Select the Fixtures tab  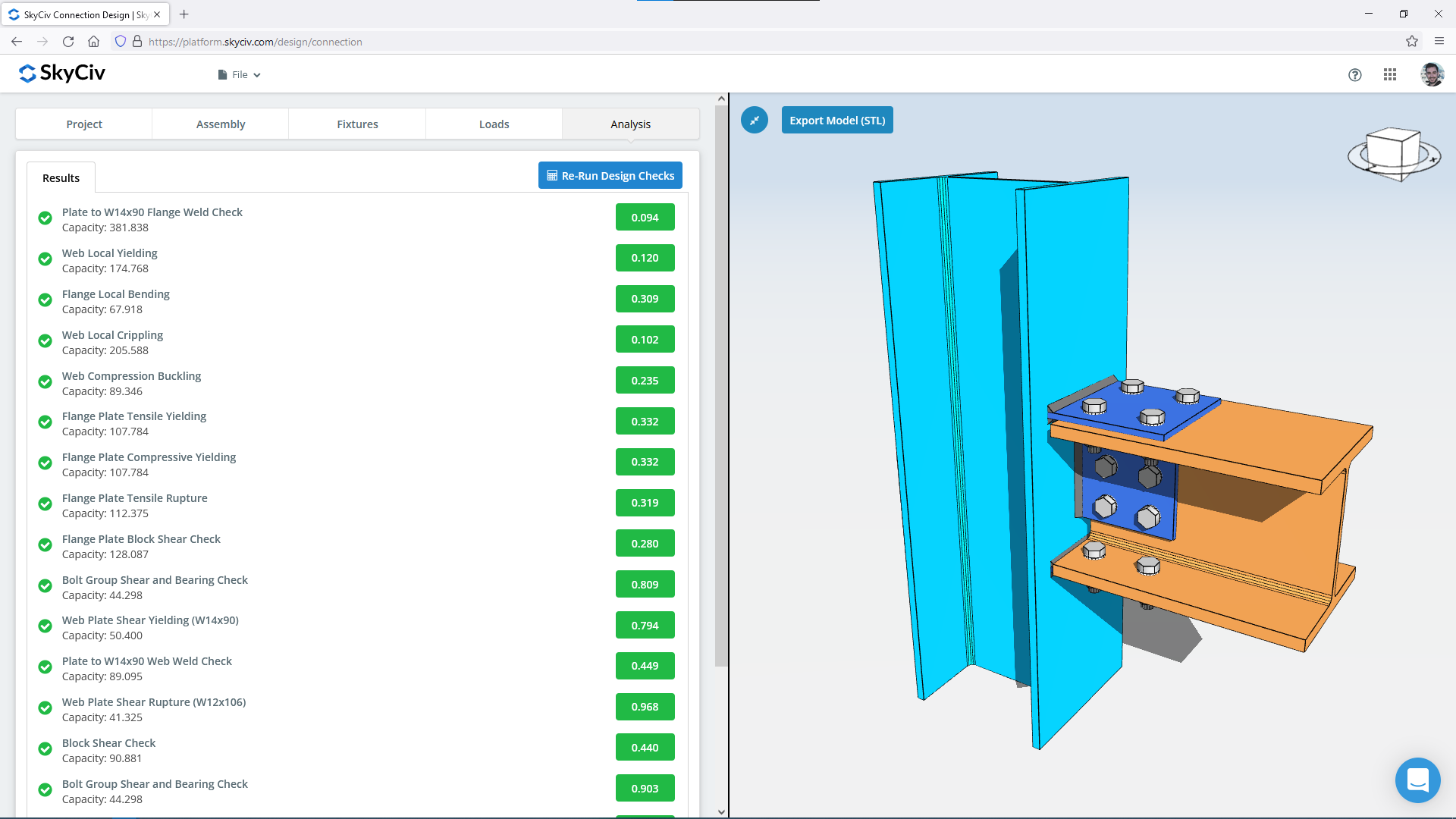[357, 124]
